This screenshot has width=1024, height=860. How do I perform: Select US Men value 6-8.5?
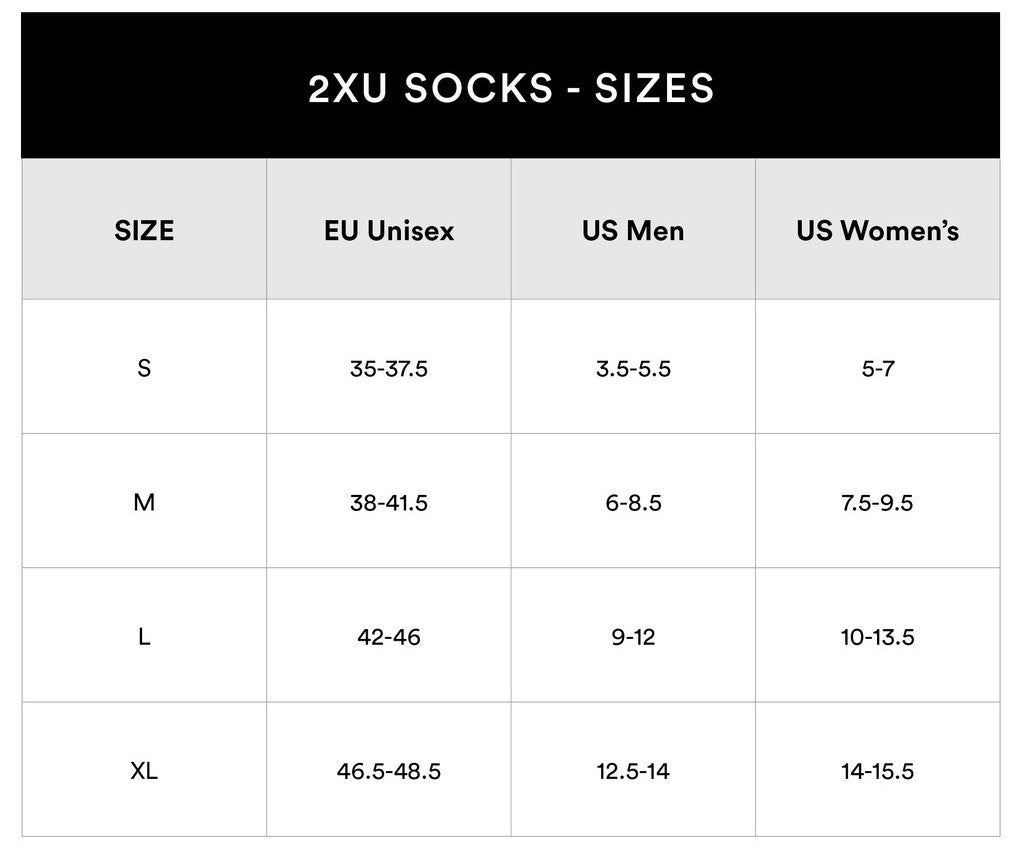click(633, 502)
